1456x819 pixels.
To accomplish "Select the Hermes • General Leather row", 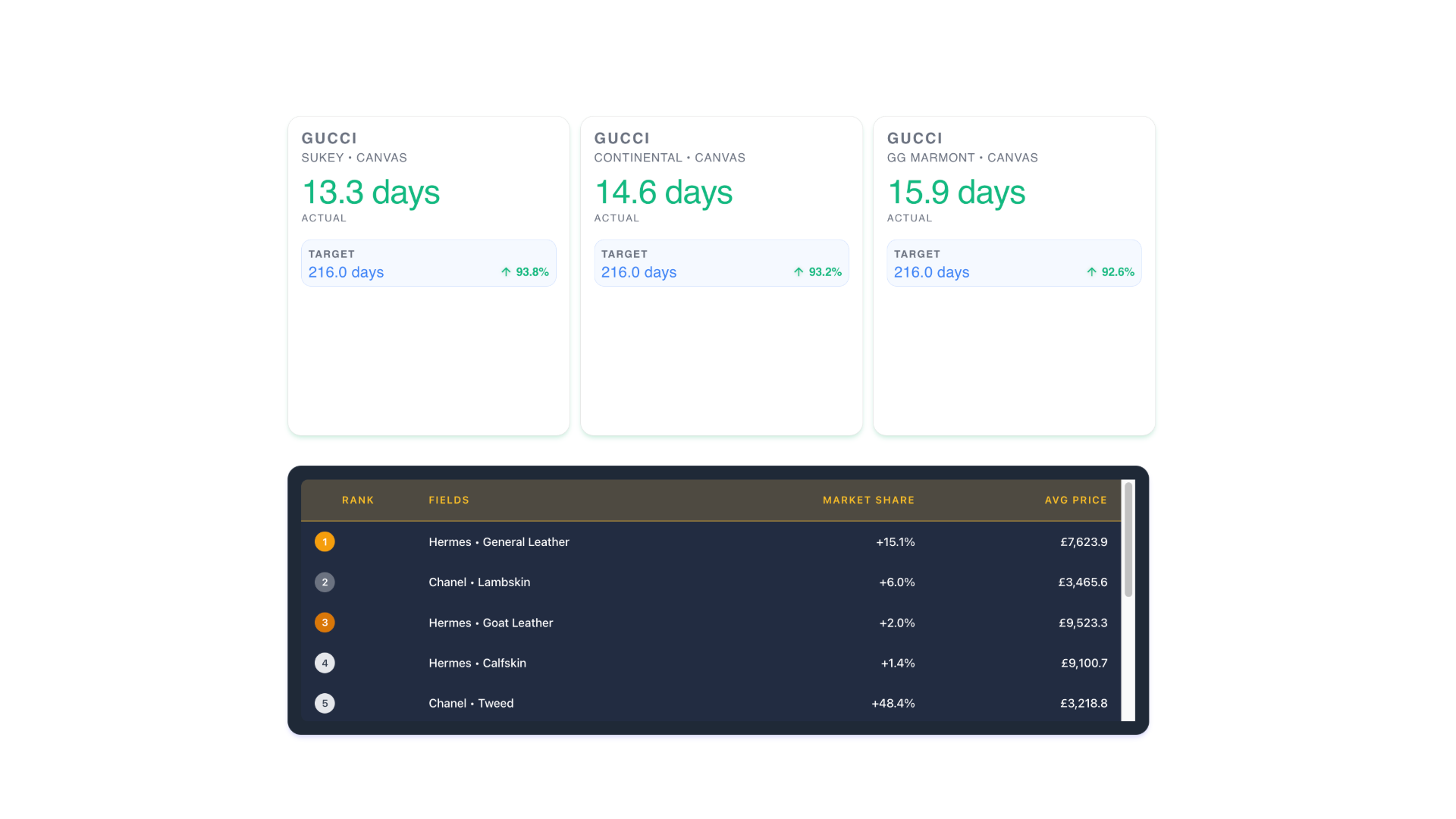I will click(x=711, y=541).
